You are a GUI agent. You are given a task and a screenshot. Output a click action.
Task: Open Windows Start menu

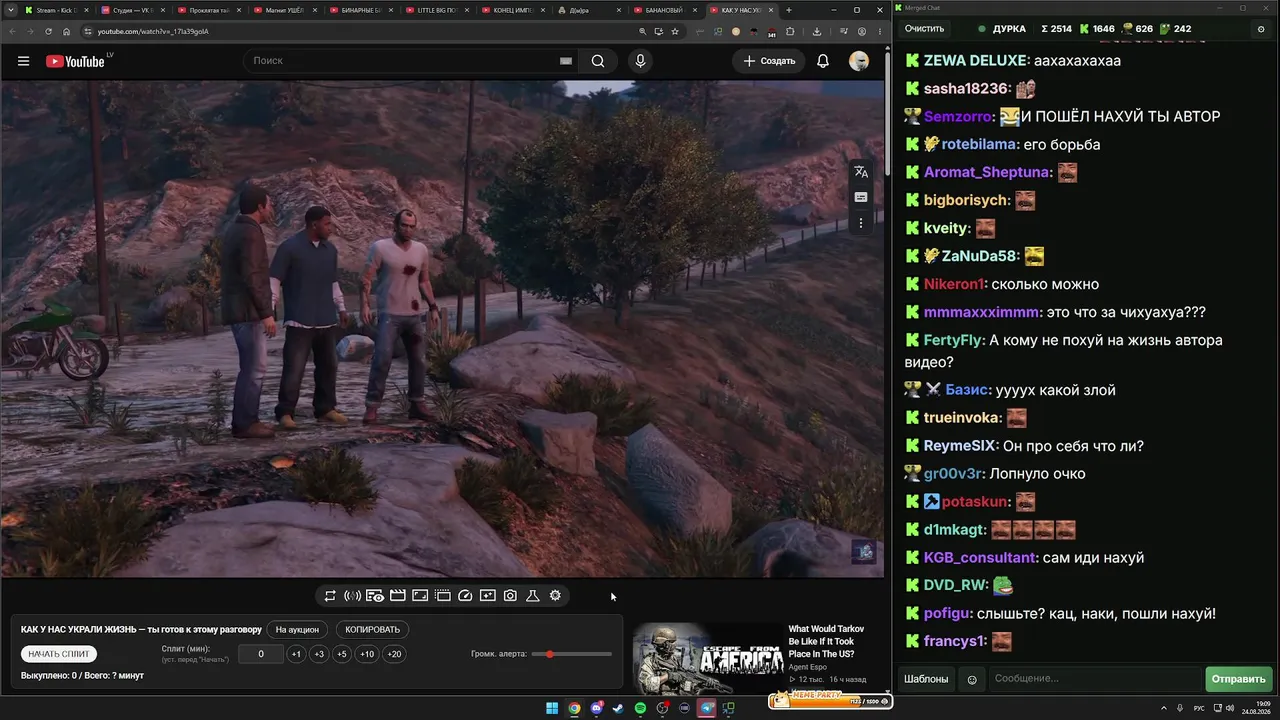tap(552, 708)
